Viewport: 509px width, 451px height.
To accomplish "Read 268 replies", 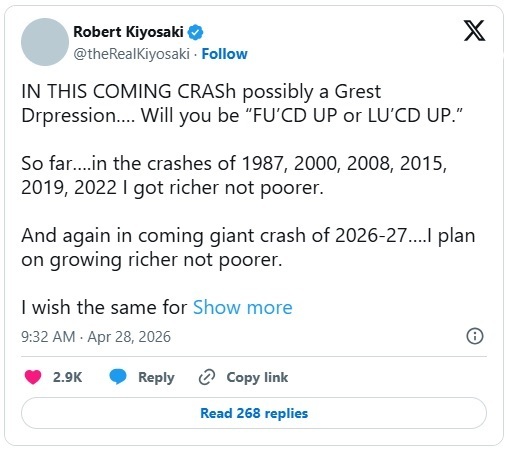I will pyautogui.click(x=254, y=413).
